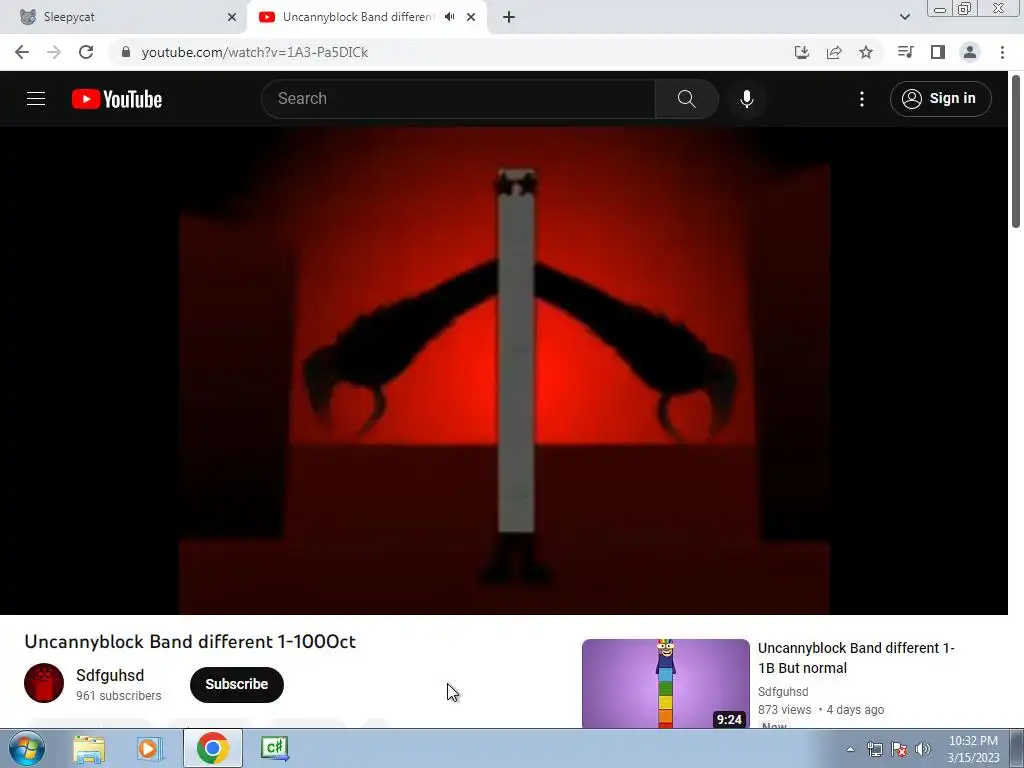Open 'Uncannyblock Band different 1-1B But normal' link
Image resolution: width=1024 pixels, height=768 pixels.
tap(856, 658)
